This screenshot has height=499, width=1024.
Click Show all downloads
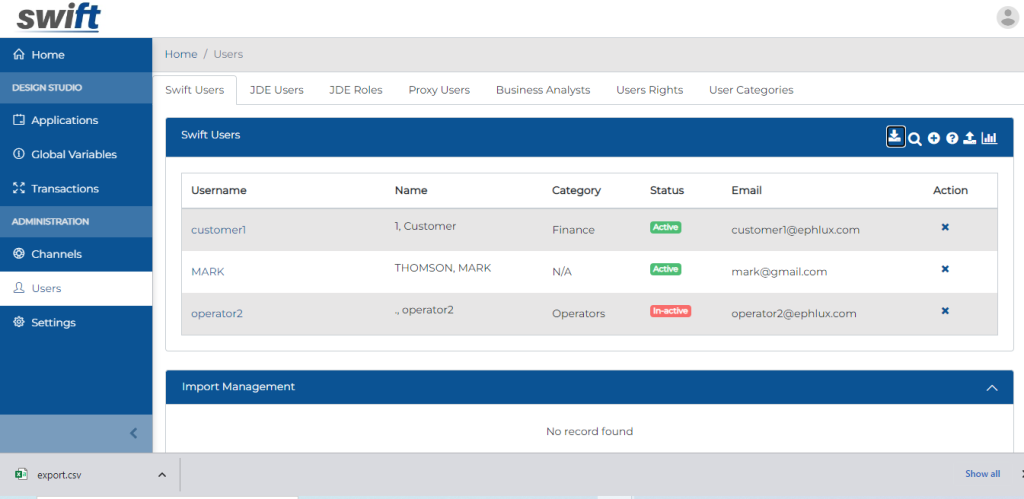982,474
